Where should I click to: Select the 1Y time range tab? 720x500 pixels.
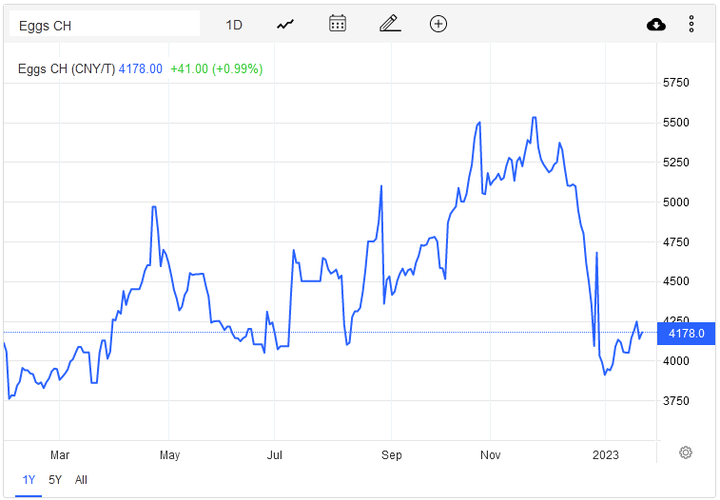coord(28,480)
